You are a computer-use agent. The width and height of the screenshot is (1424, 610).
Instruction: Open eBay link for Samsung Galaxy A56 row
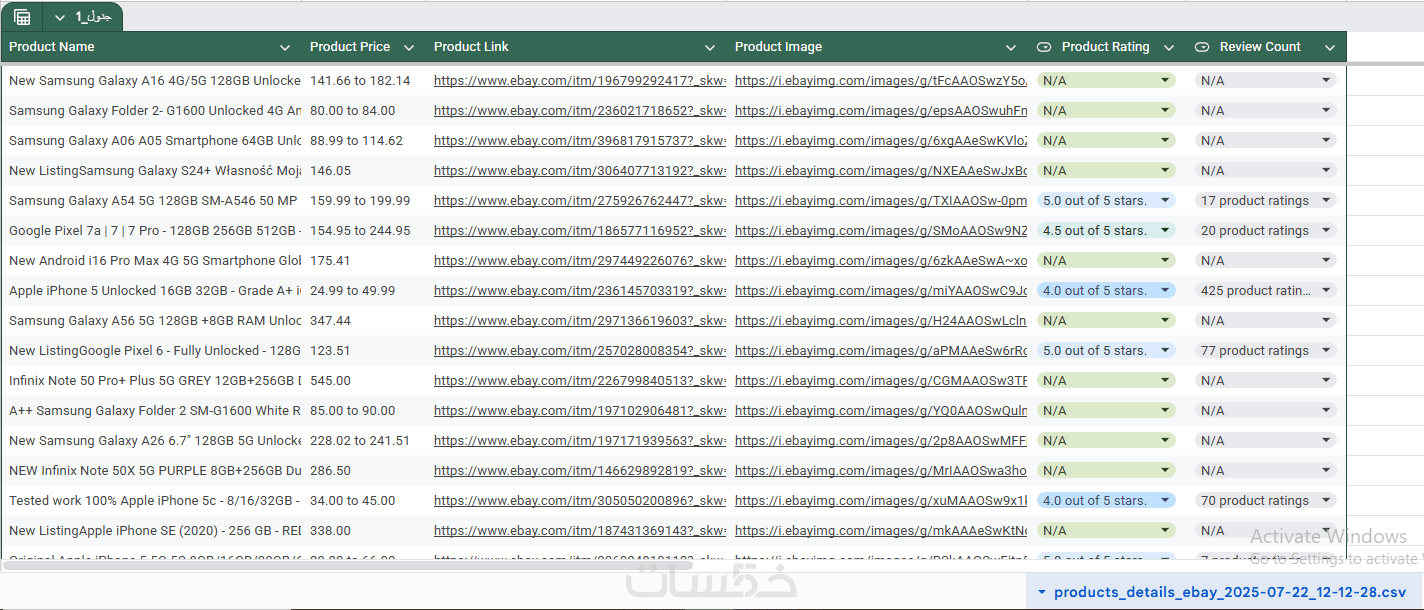coord(580,321)
